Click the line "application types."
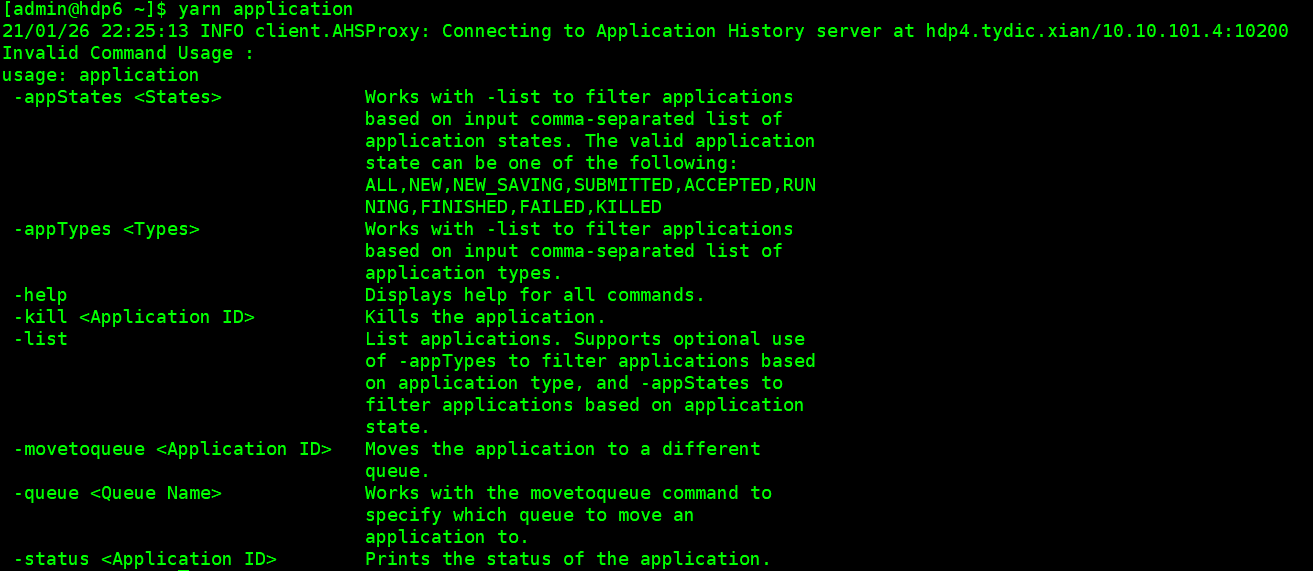This screenshot has width=1313, height=571. [x=464, y=273]
